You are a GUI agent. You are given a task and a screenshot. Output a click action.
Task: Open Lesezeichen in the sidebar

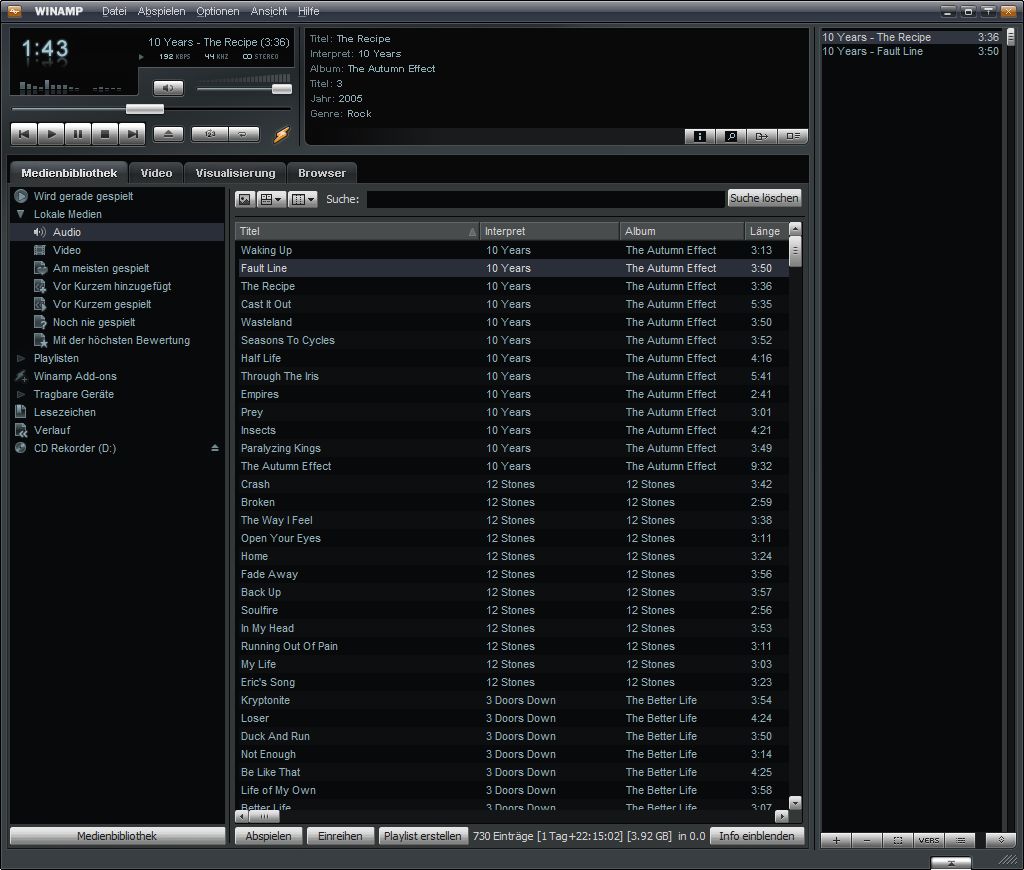(65, 412)
